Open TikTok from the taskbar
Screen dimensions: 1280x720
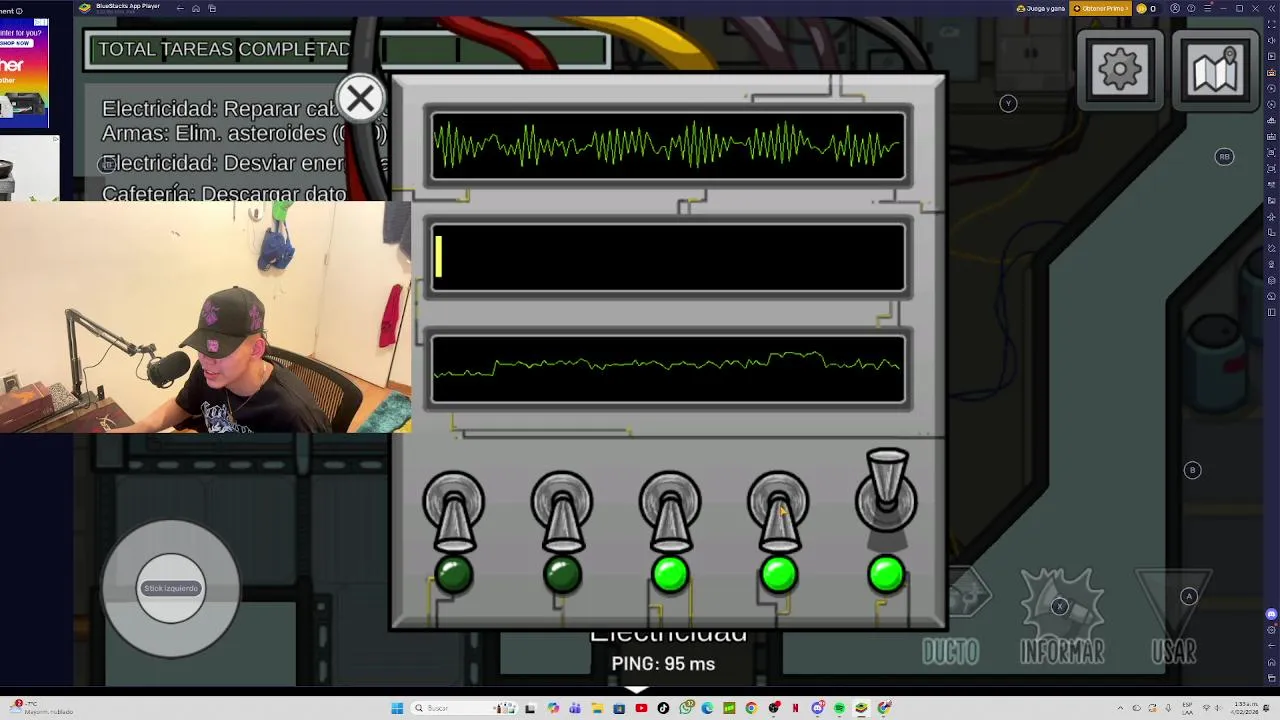(x=663, y=708)
